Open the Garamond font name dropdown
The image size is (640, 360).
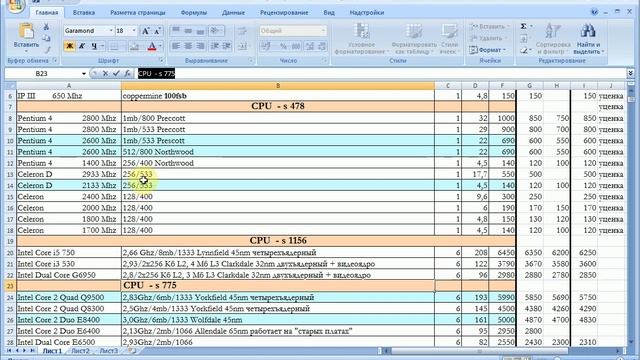111,31
